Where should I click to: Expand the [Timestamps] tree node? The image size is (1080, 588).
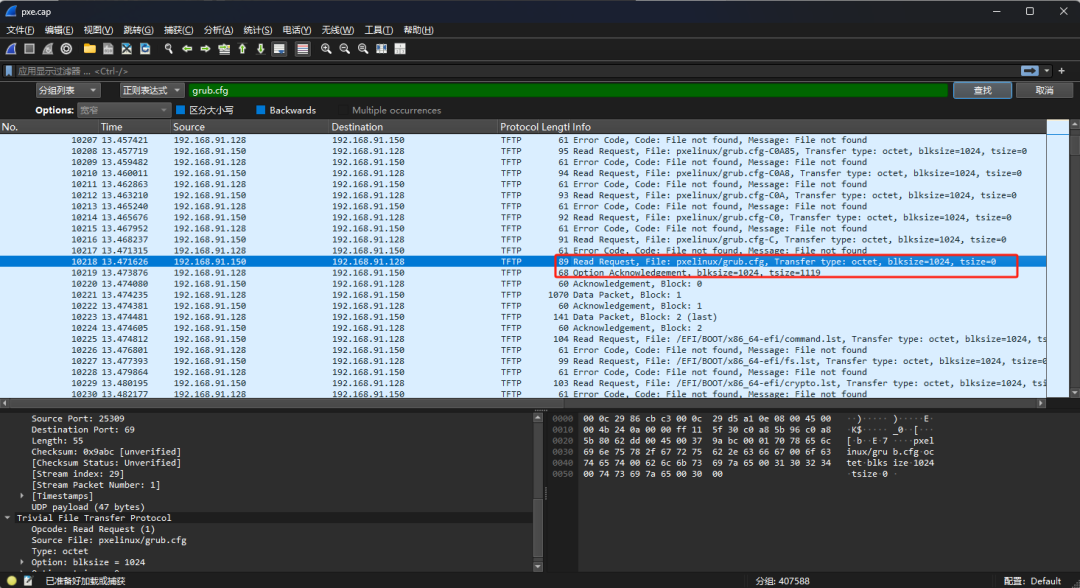[22, 496]
